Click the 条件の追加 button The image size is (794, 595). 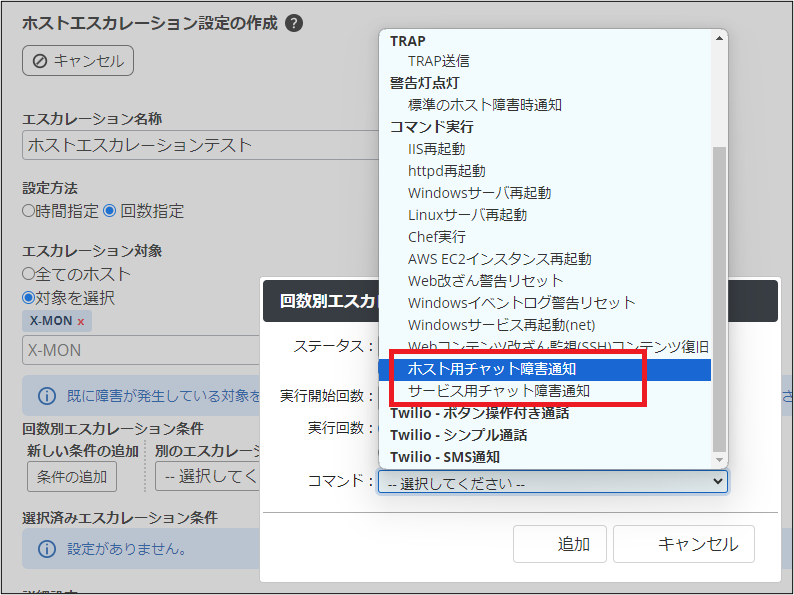pos(72,477)
